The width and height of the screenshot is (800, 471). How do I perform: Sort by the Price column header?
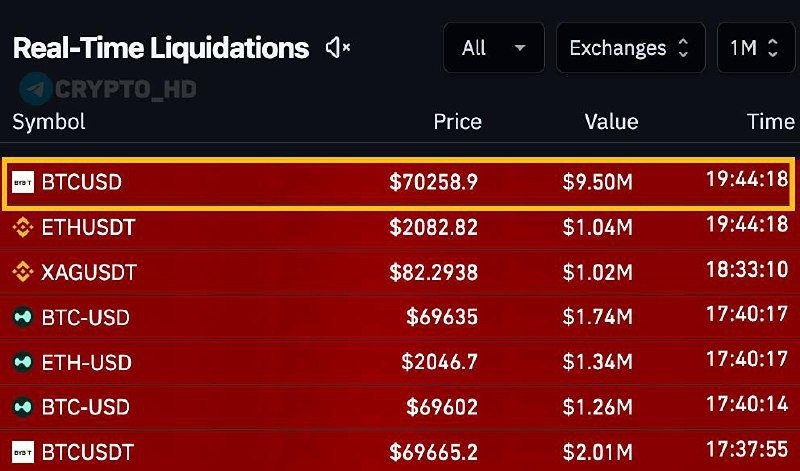[x=457, y=122]
